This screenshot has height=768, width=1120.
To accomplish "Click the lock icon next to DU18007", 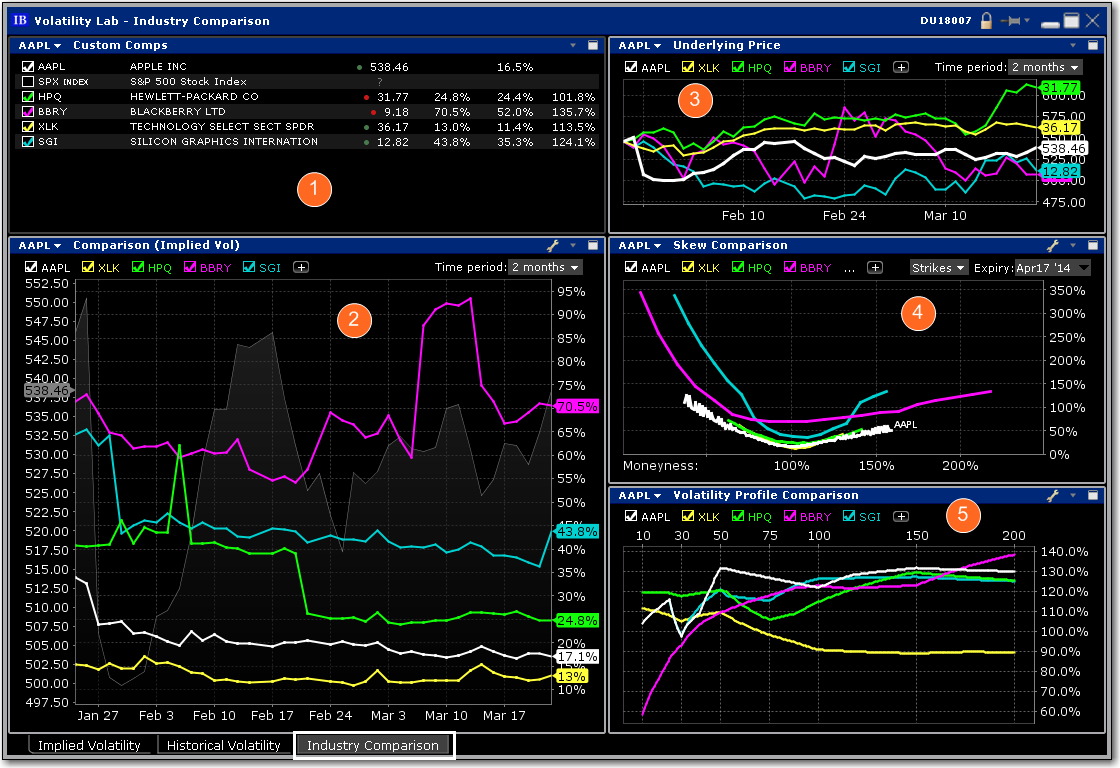I will point(986,20).
